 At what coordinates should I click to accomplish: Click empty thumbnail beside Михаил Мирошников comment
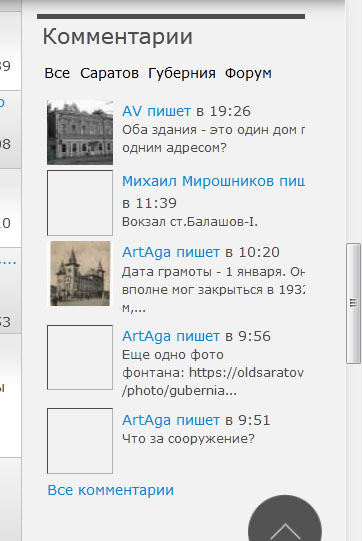tap(80, 203)
